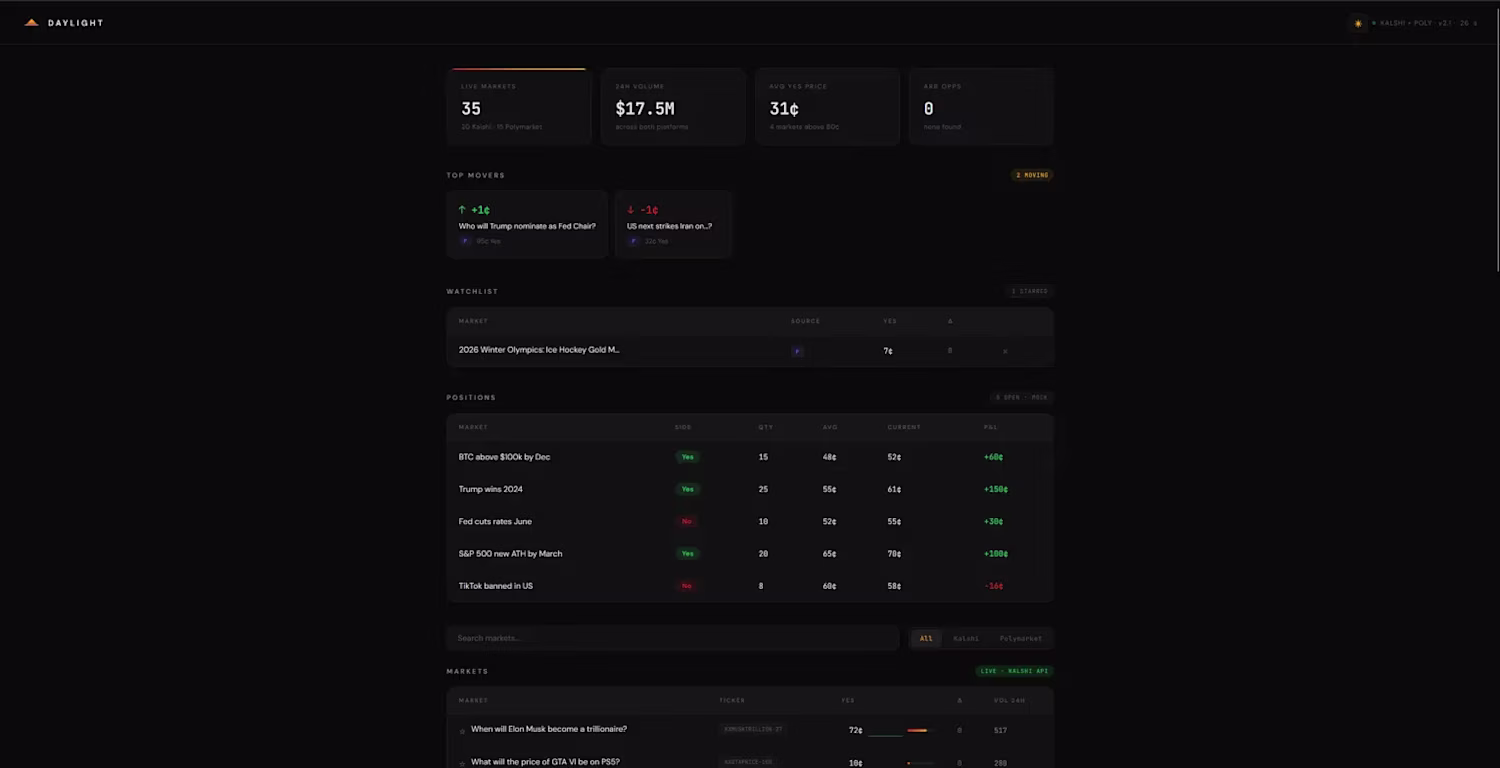
Task: Click the LIVE · KALSHI API badge
Action: click(x=1014, y=671)
